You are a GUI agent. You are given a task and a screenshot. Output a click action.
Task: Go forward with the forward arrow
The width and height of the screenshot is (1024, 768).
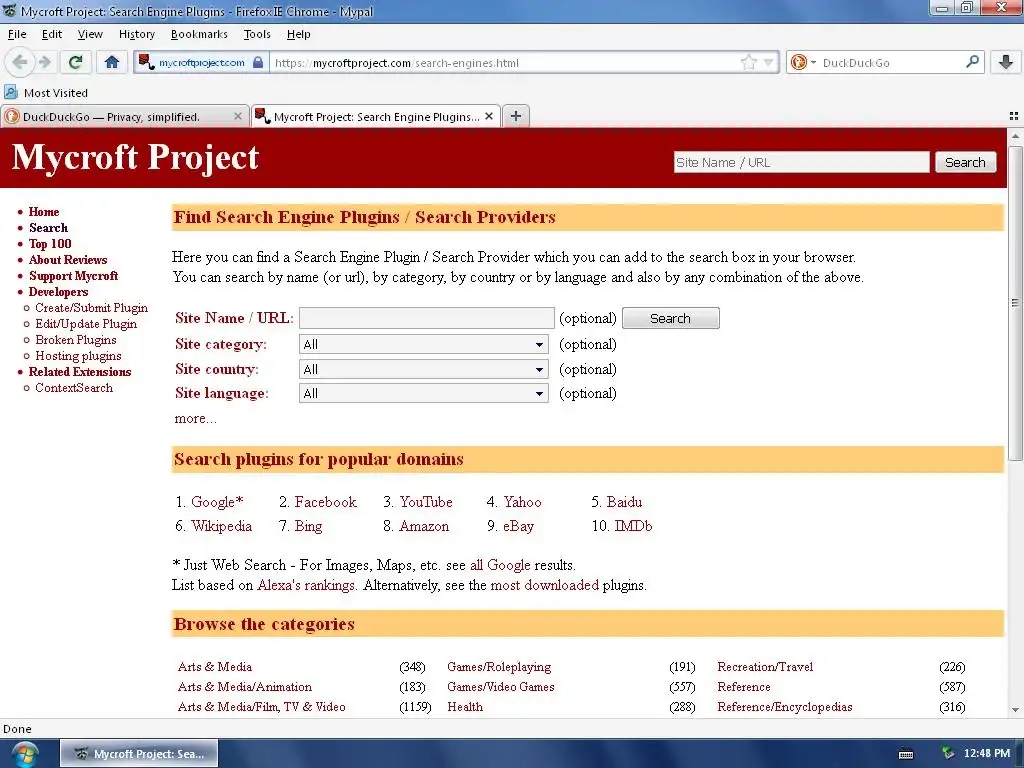44,63
